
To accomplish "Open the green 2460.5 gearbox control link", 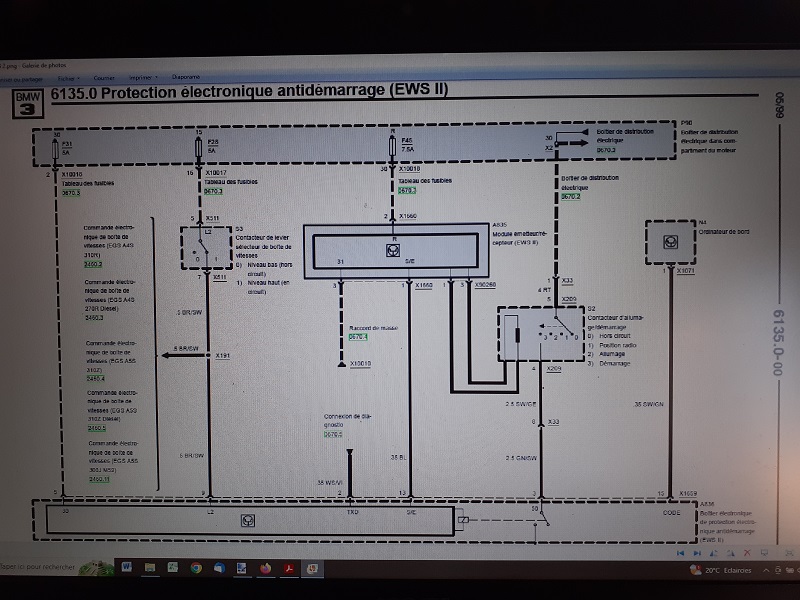I will pyautogui.click(x=96, y=428).
